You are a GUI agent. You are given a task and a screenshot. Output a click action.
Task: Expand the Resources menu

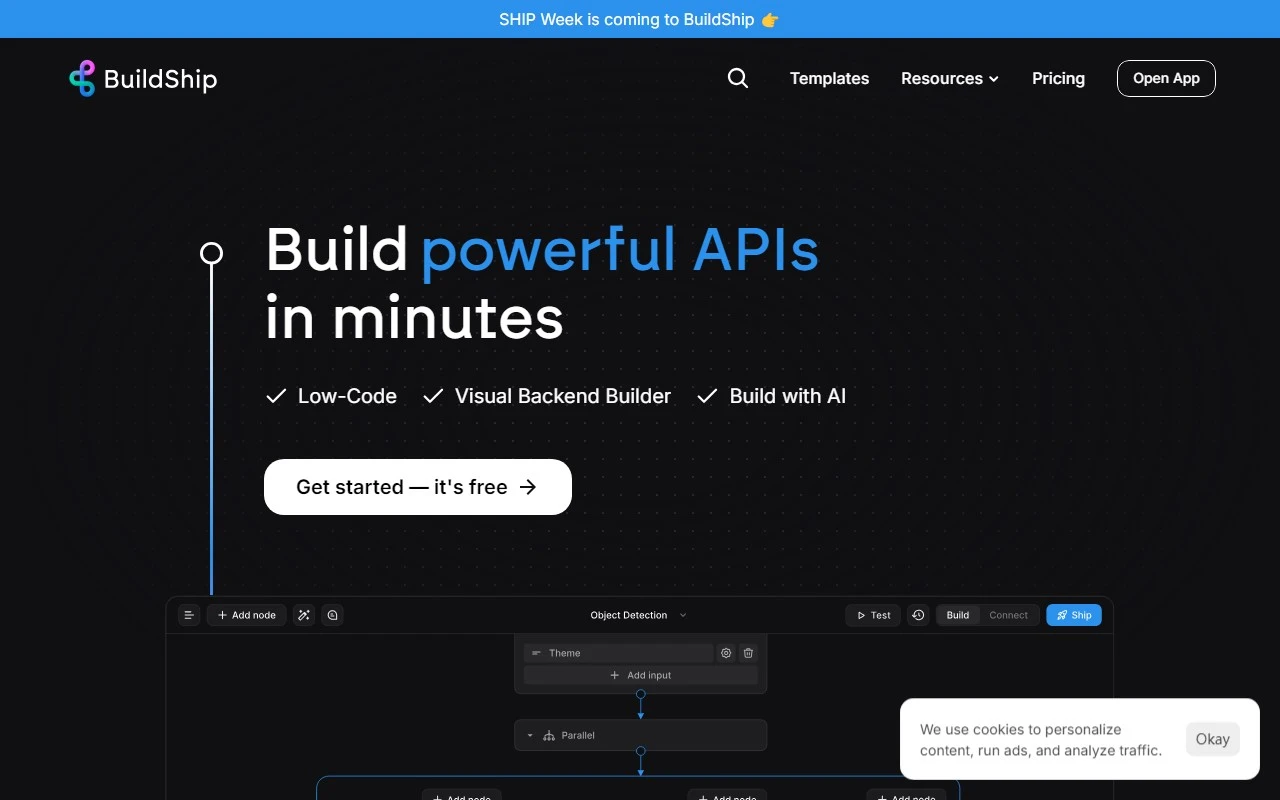pos(950,78)
